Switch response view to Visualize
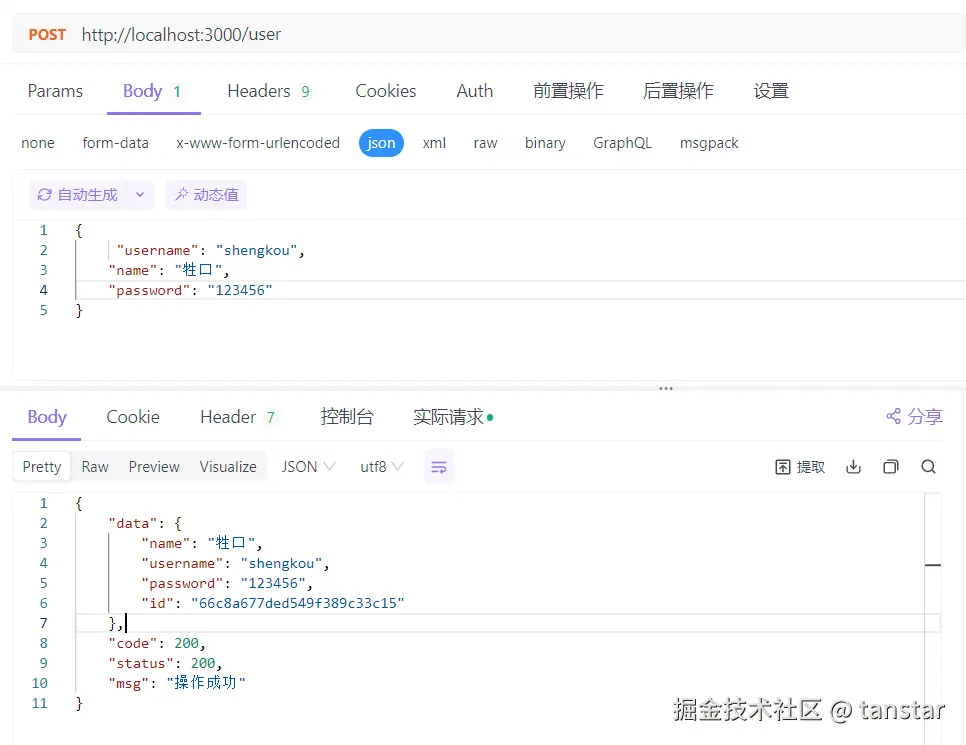 click(x=228, y=467)
